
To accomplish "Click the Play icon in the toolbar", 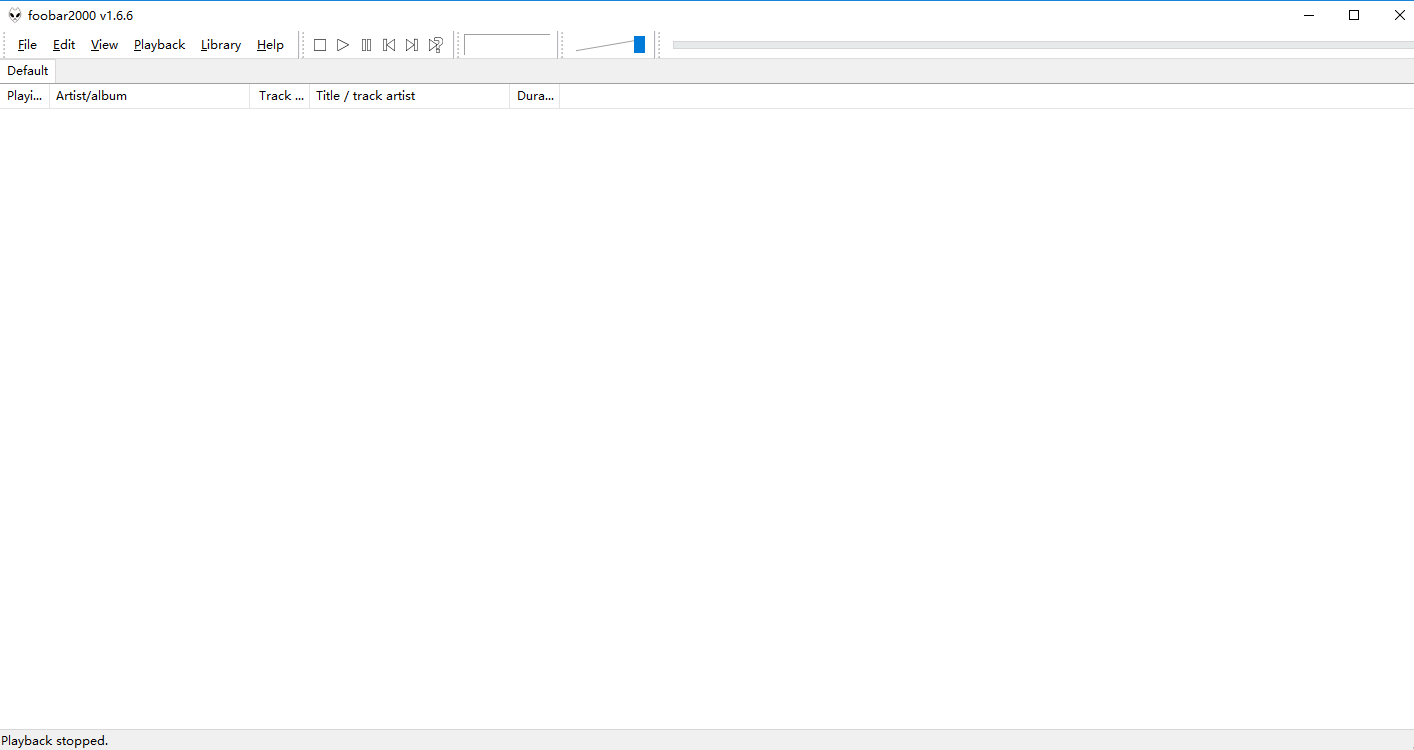I will click(x=343, y=44).
